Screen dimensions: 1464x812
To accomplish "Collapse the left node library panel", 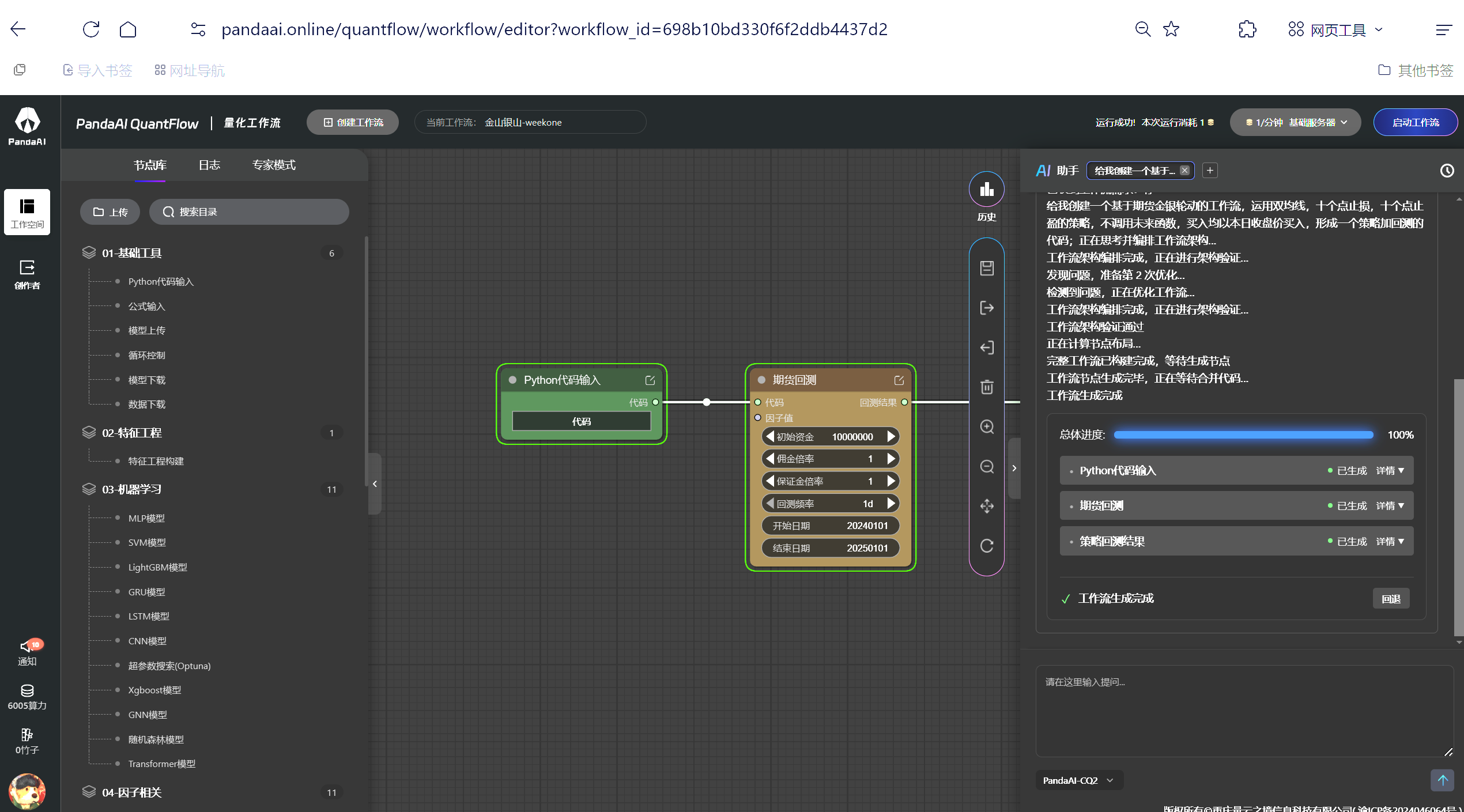I will (x=375, y=484).
